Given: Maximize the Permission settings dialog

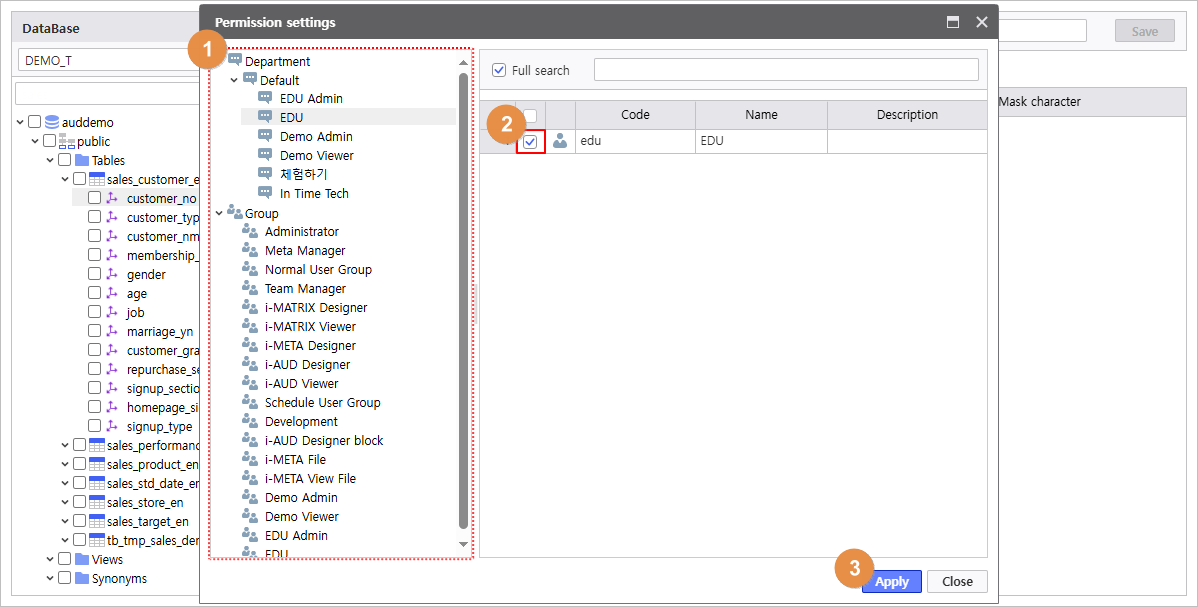Looking at the screenshot, I should 953,22.
